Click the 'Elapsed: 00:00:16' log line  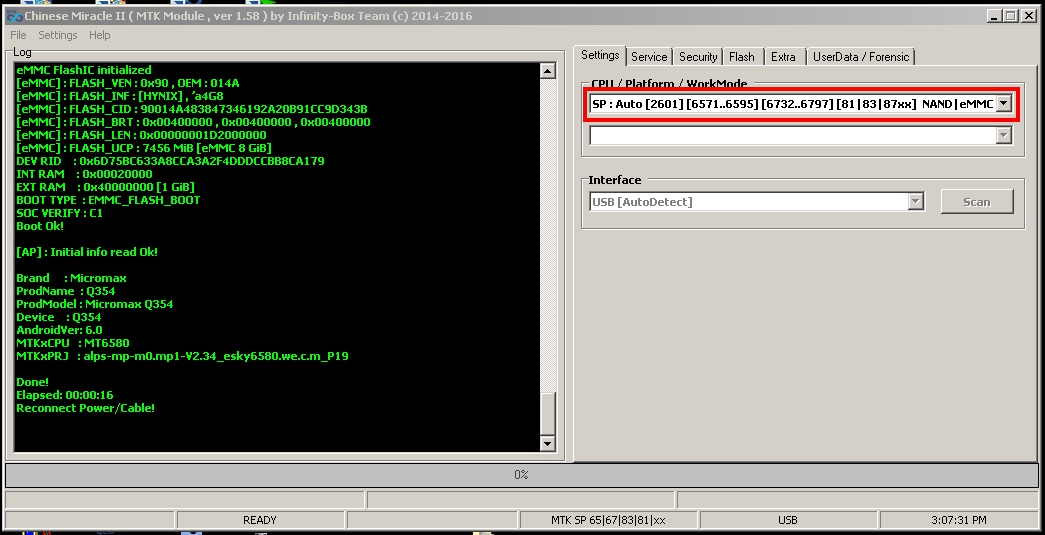click(x=65, y=395)
